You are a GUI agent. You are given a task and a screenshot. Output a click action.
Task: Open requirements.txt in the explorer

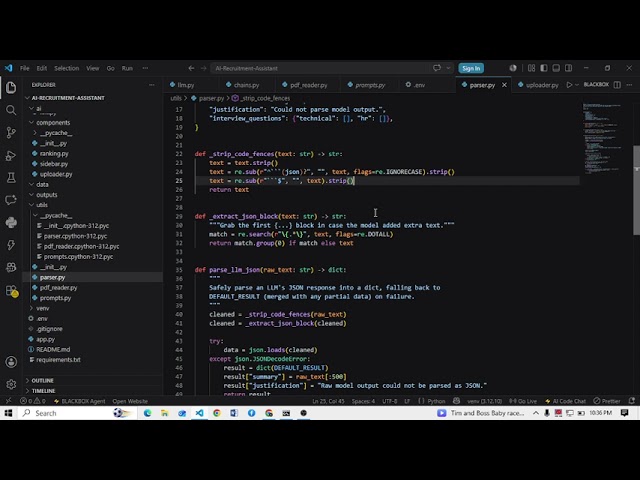58,360
